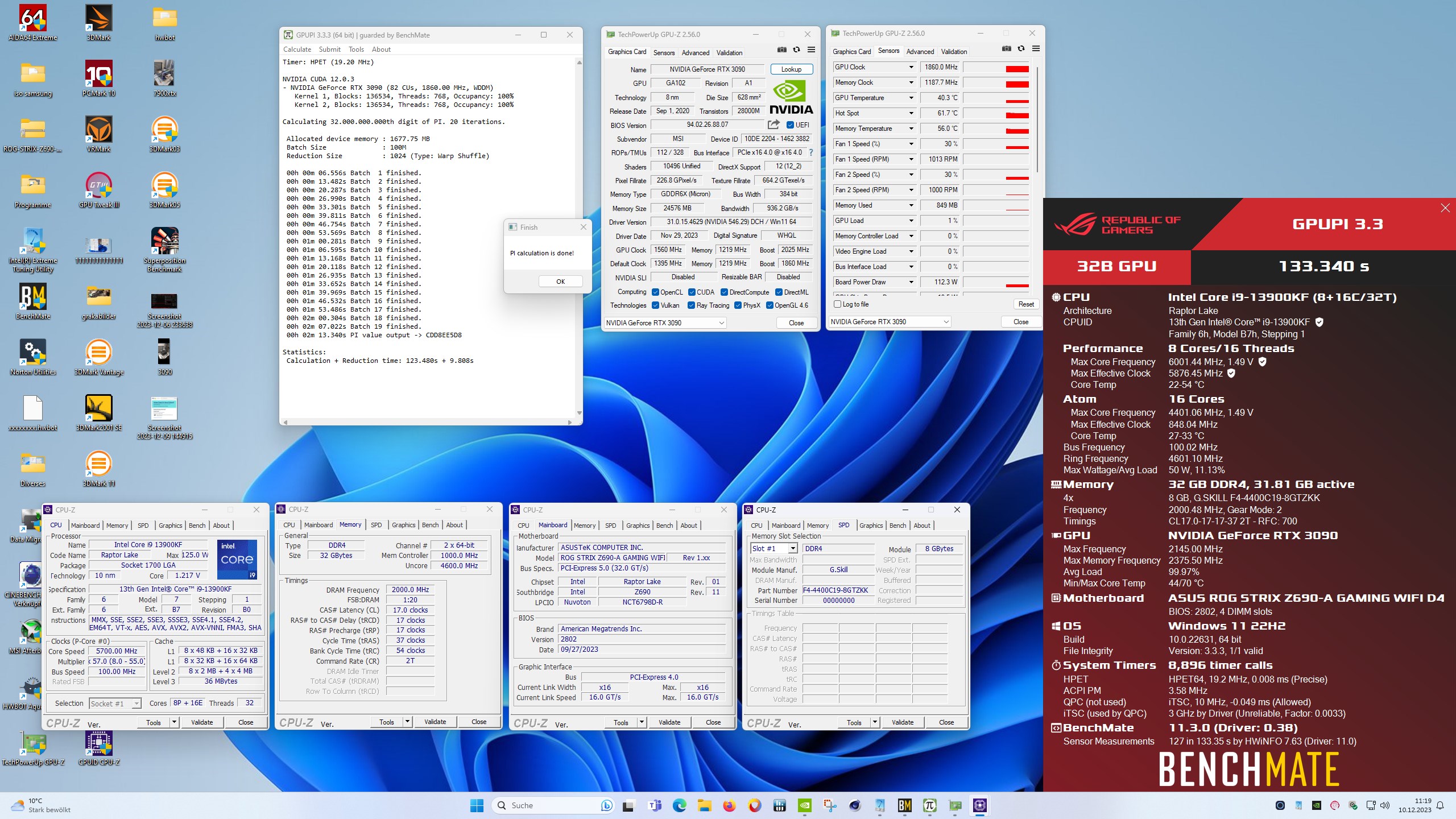Switch to Advanced tab in GPU-Z Graphics Card window

click(695, 53)
